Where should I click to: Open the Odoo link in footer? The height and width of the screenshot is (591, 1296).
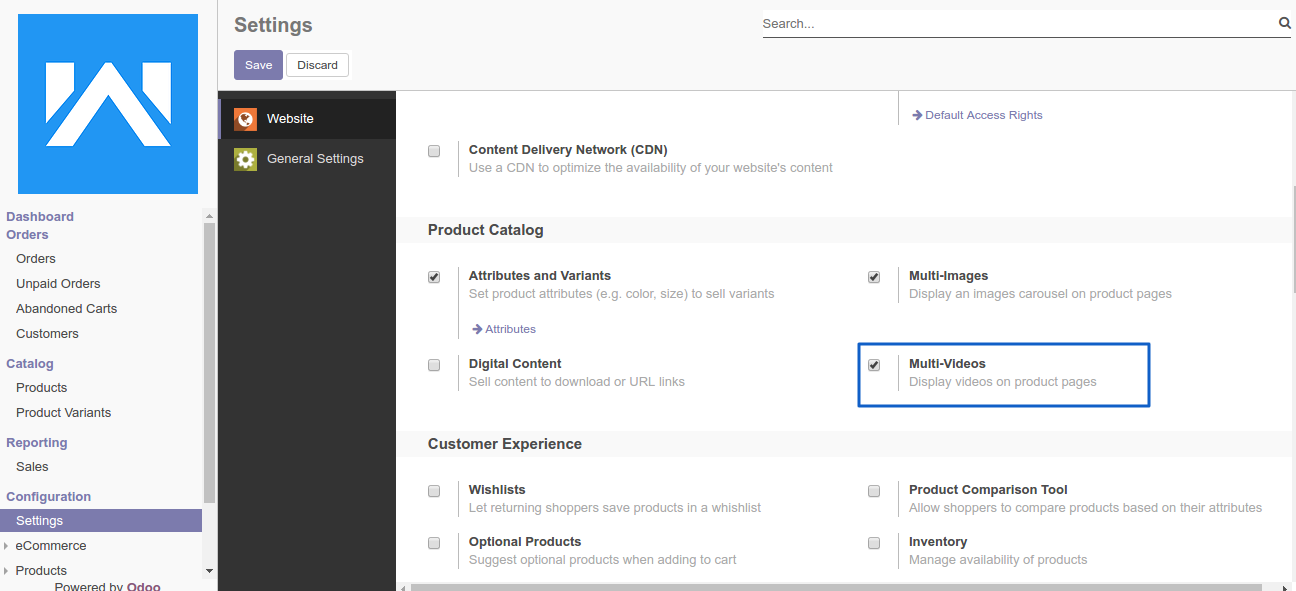coord(143,586)
